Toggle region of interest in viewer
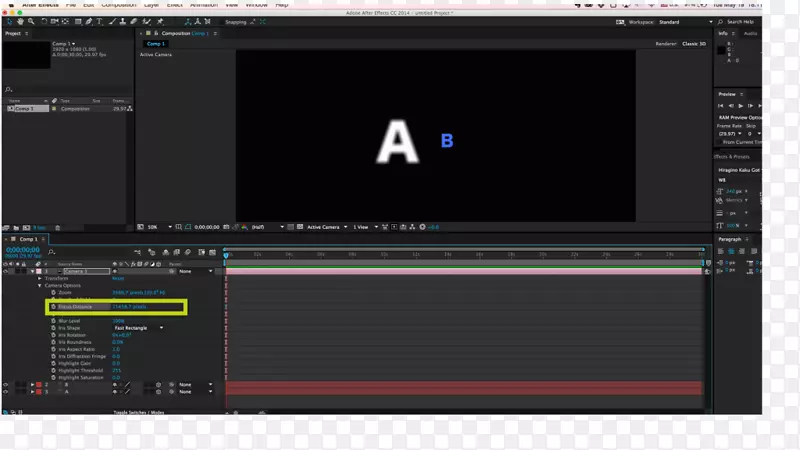The image size is (800, 450). coord(290,227)
